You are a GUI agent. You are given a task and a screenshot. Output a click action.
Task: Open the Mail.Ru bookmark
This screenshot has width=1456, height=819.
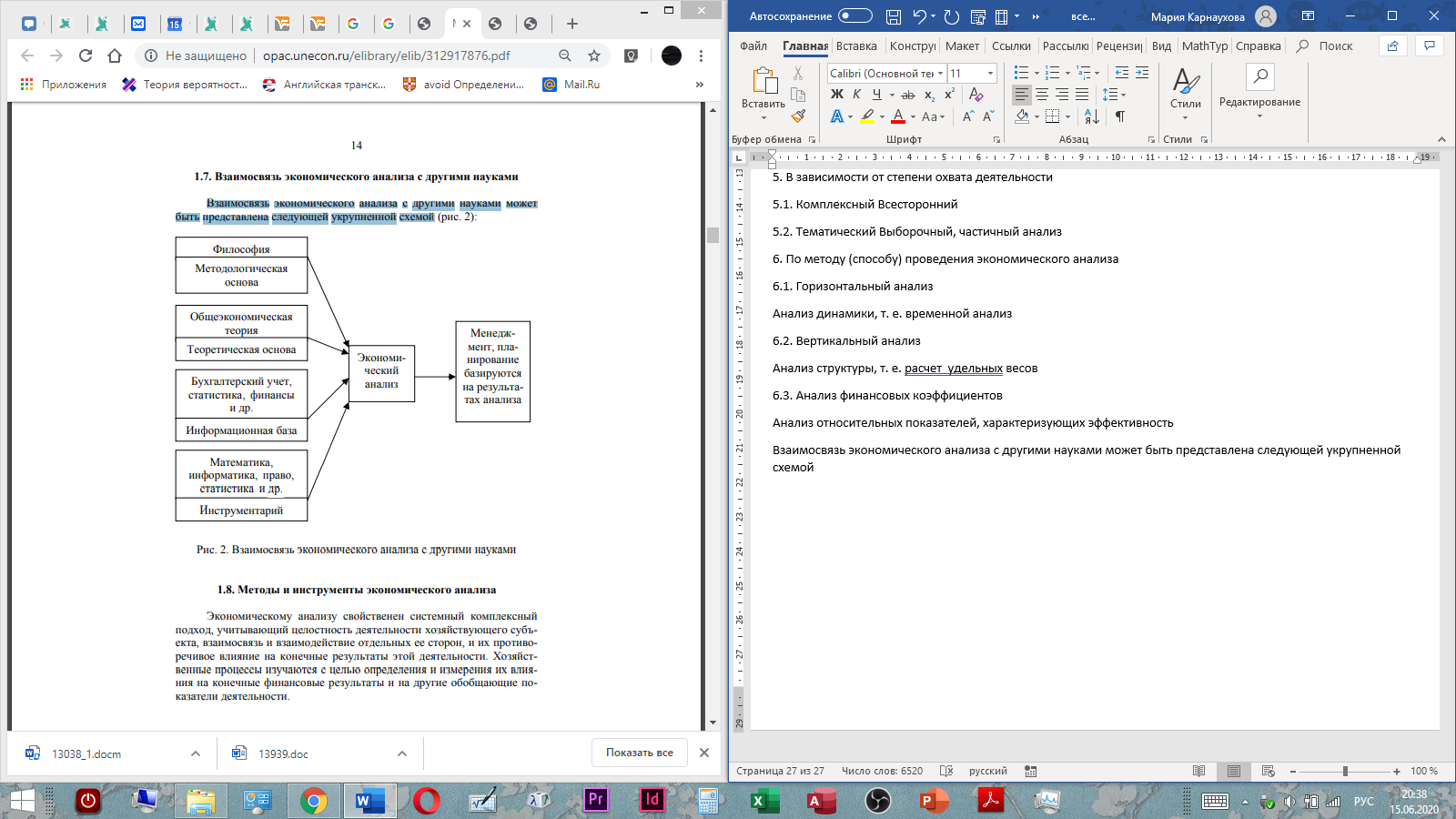point(571,85)
